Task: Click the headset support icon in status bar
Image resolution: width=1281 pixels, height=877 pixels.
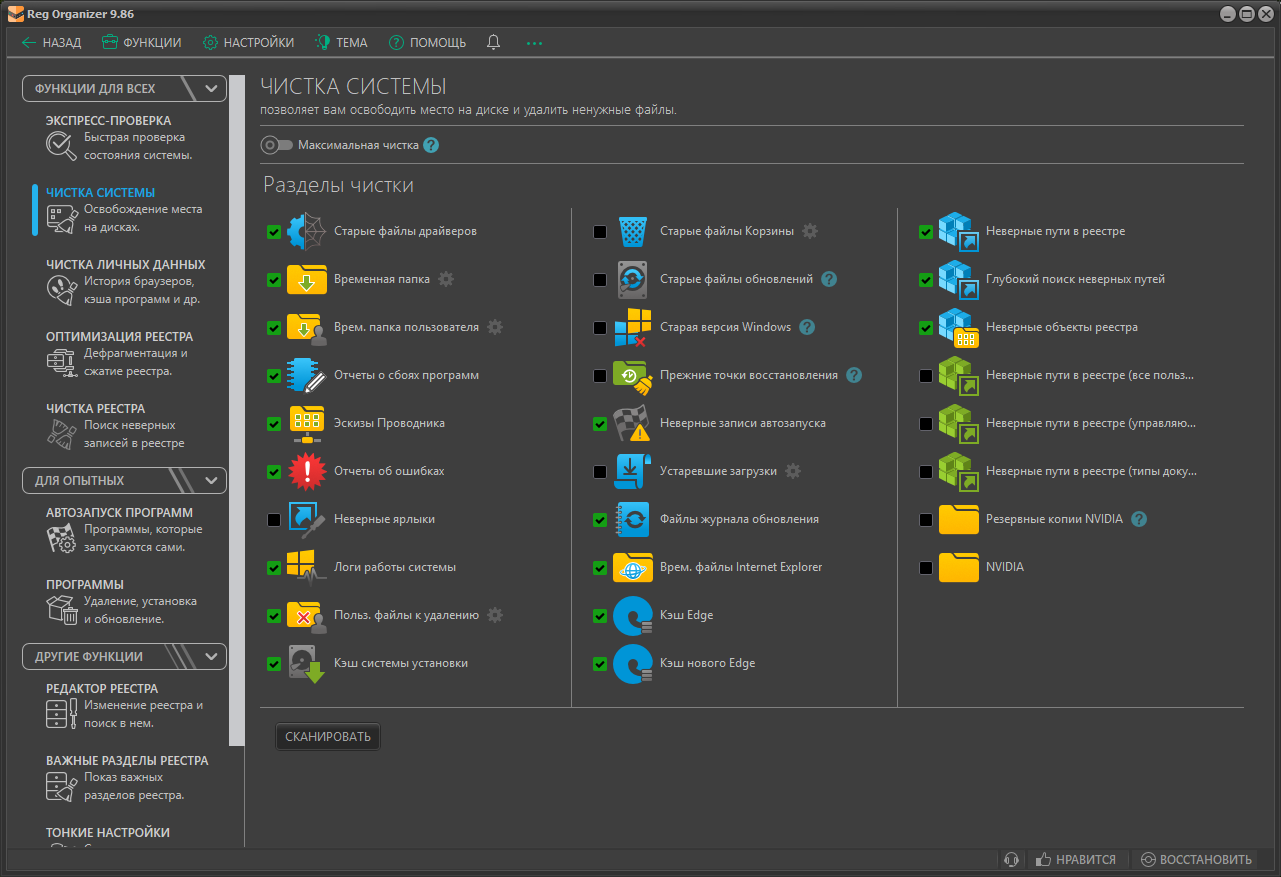Action: [x=1011, y=859]
